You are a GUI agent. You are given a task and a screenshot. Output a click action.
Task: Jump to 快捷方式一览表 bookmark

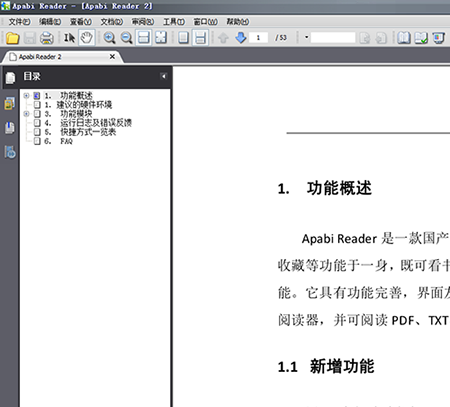88,132
